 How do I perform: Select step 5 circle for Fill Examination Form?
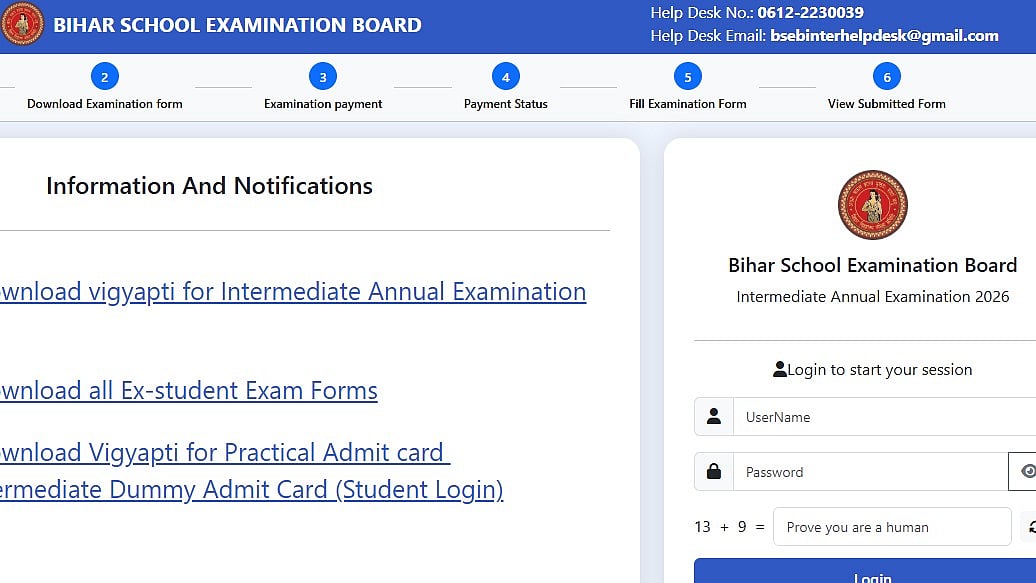pyautogui.click(x=687, y=76)
